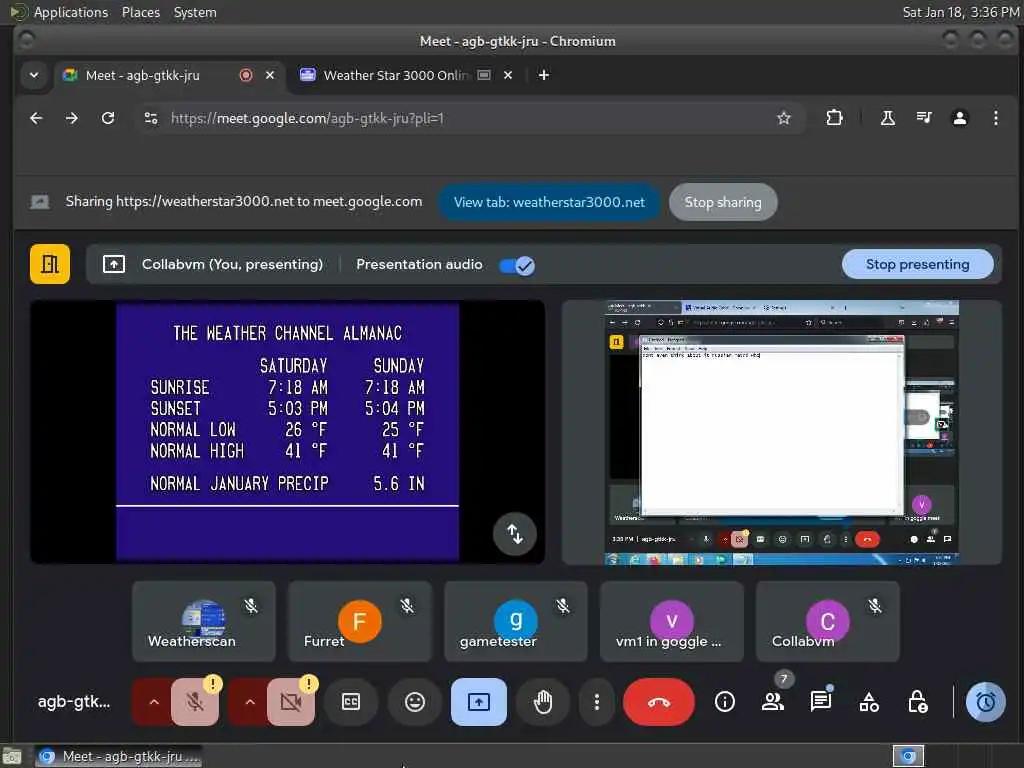This screenshot has width=1024, height=768.
Task: Open the browser profile icon
Action: click(960, 118)
